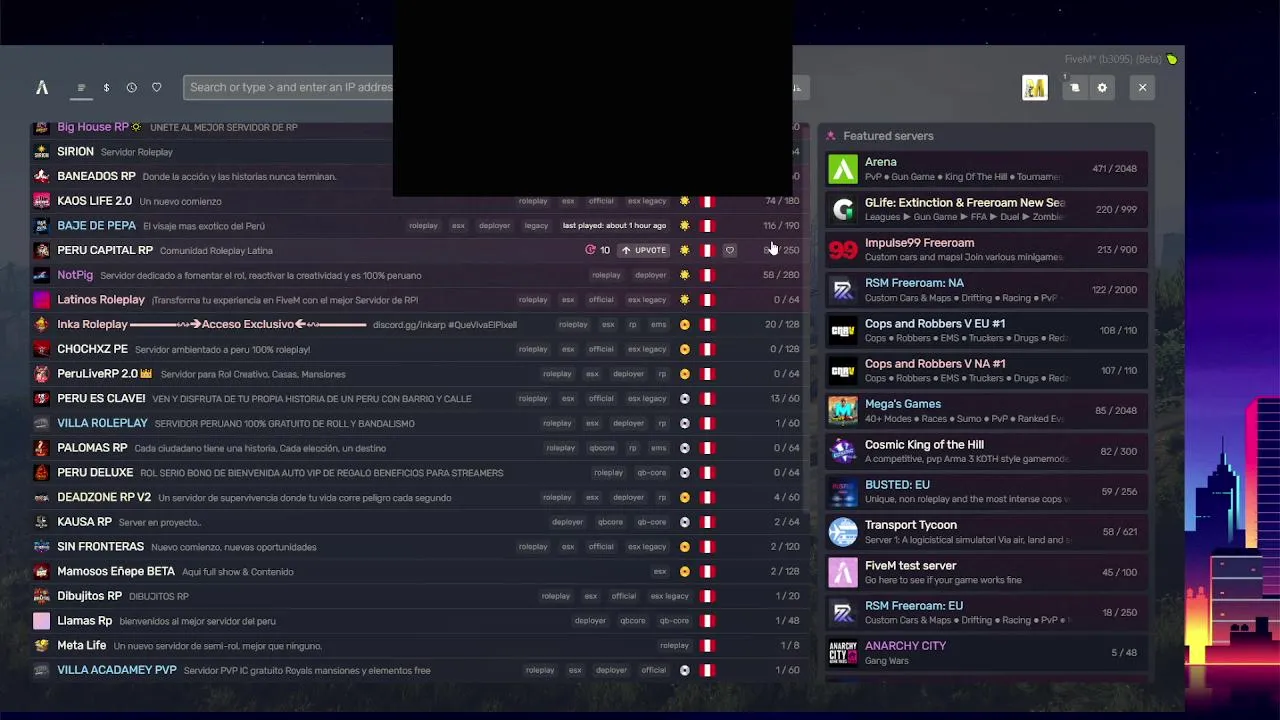Click the Mamosos Eñepe BETA server icon
The image size is (1280, 720).
[x=41, y=571]
